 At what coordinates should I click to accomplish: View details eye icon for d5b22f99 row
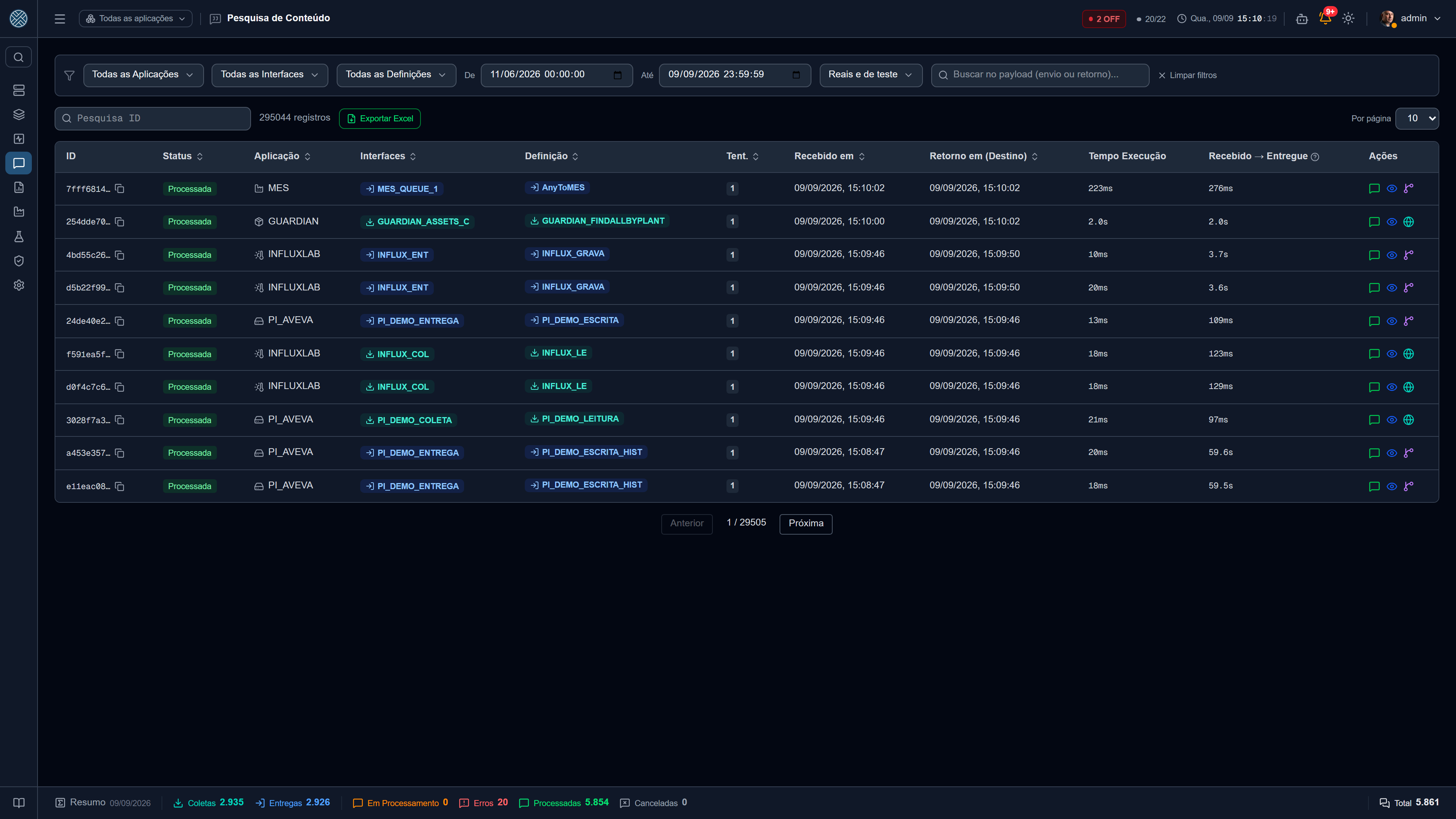(1392, 288)
